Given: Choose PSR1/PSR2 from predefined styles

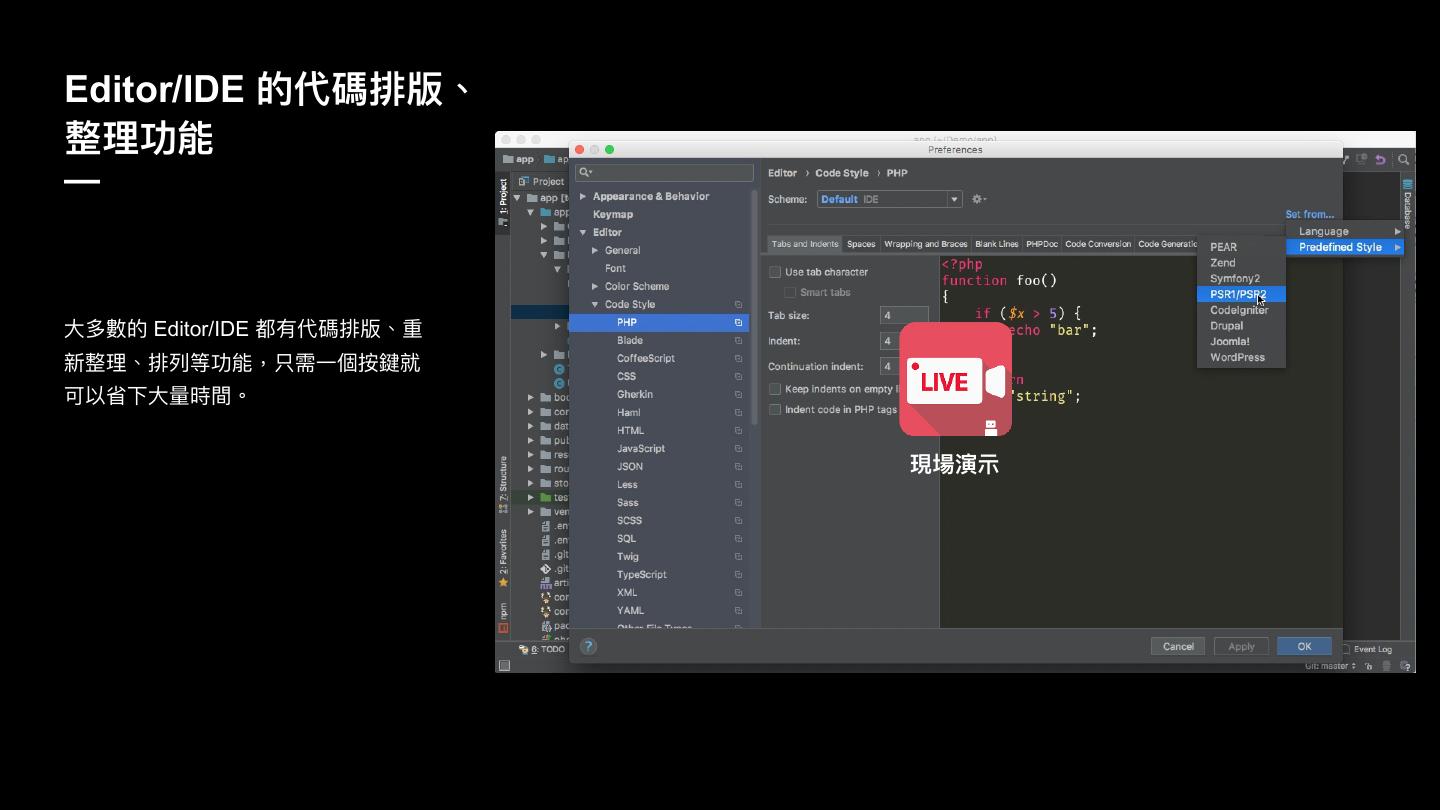Looking at the screenshot, I should (x=1238, y=294).
